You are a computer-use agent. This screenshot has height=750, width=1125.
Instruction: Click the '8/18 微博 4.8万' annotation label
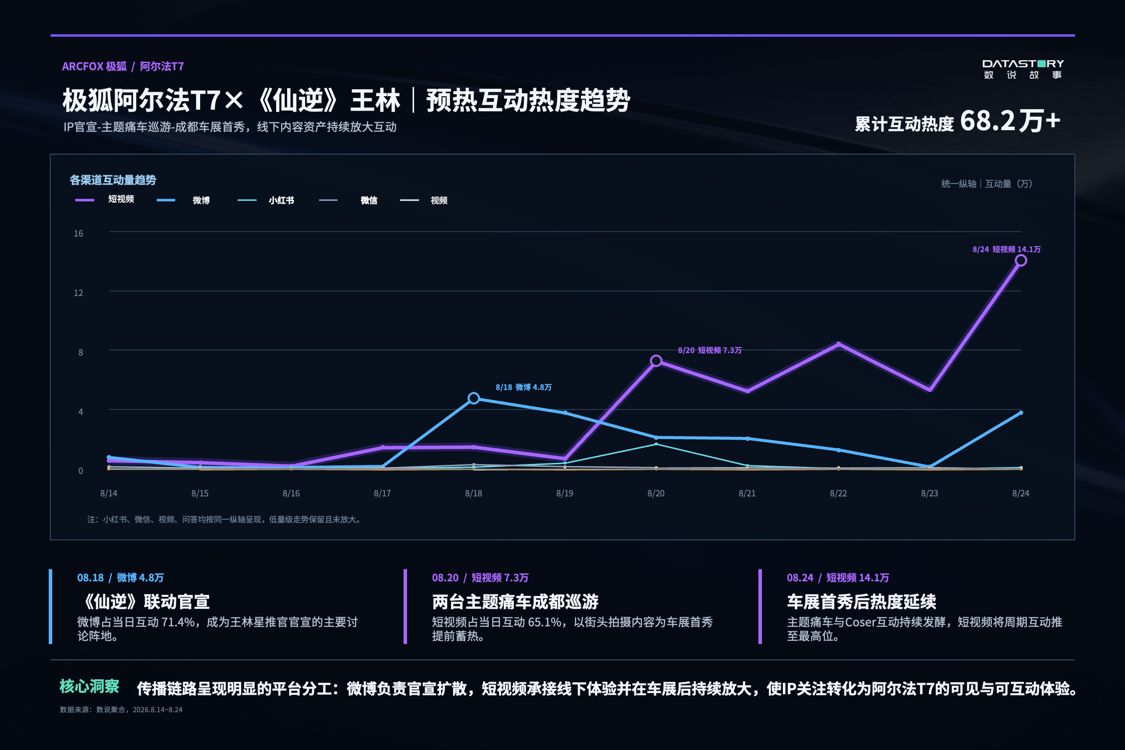(x=524, y=388)
